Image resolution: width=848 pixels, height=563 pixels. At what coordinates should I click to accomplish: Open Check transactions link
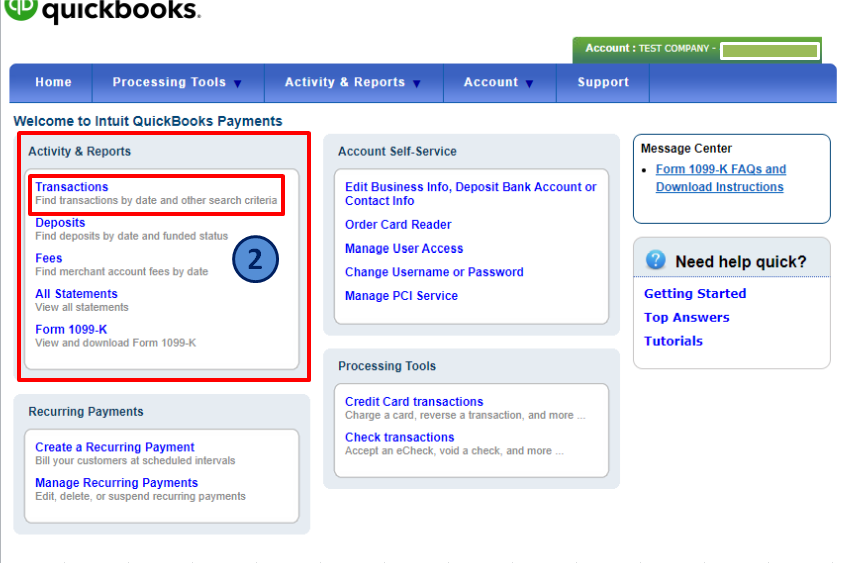click(x=400, y=437)
